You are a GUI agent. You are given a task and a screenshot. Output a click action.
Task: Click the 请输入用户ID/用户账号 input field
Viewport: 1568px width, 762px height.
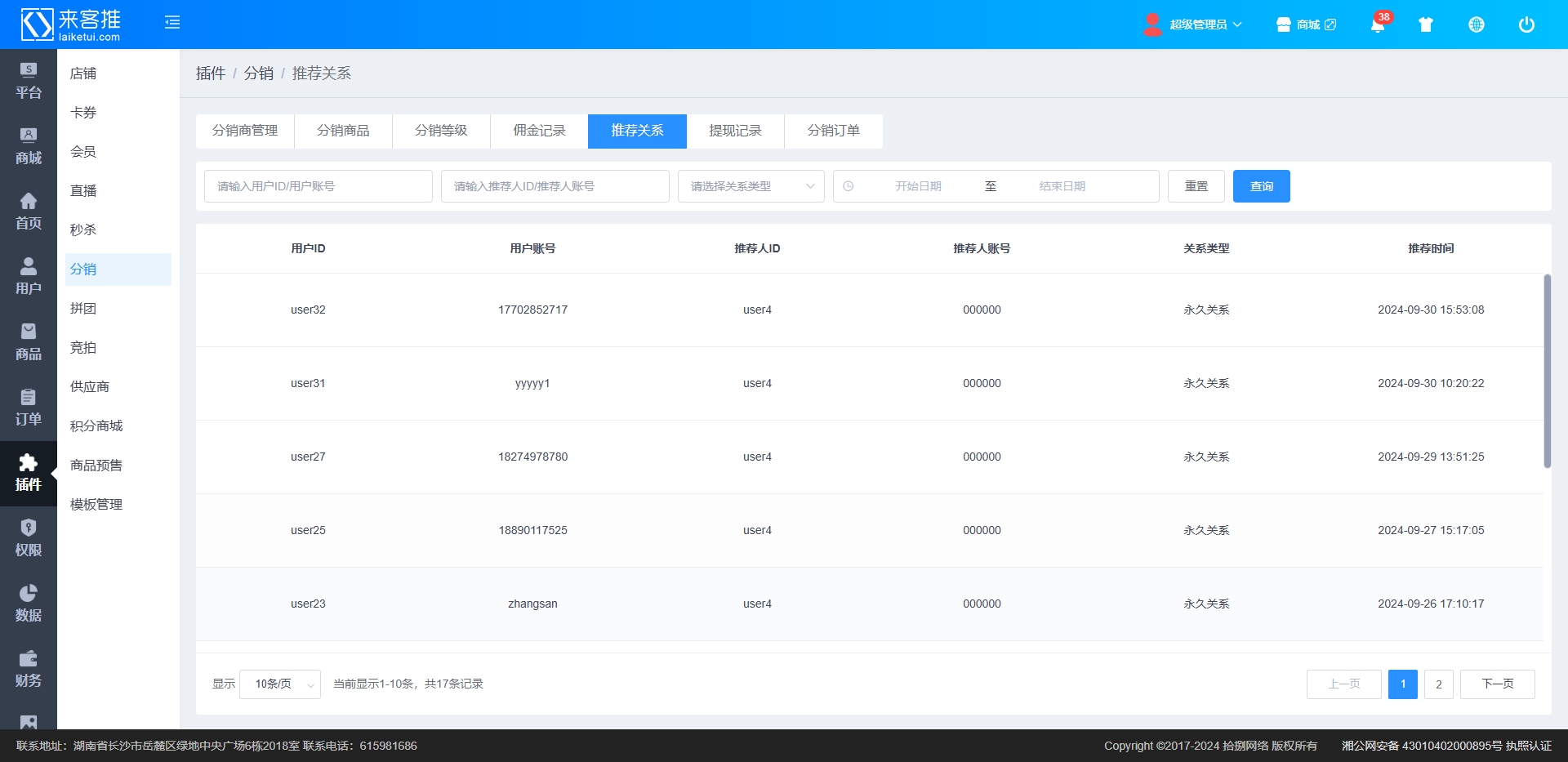(x=318, y=186)
